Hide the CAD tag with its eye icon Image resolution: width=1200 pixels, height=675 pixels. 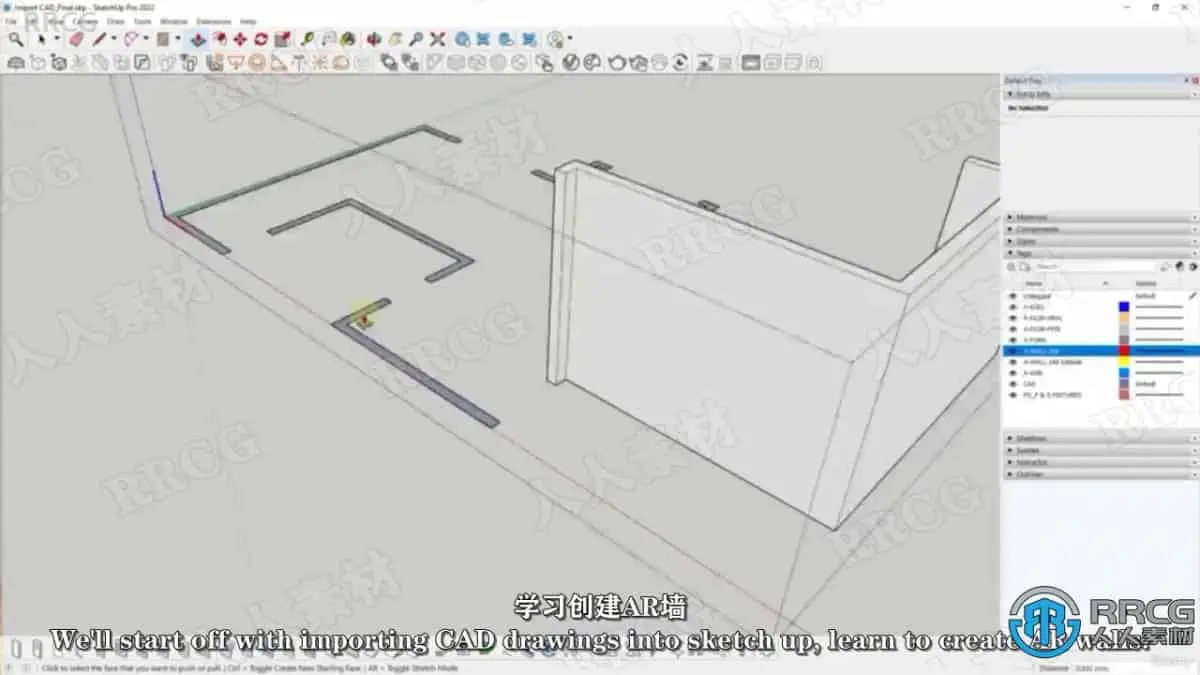click(1013, 383)
